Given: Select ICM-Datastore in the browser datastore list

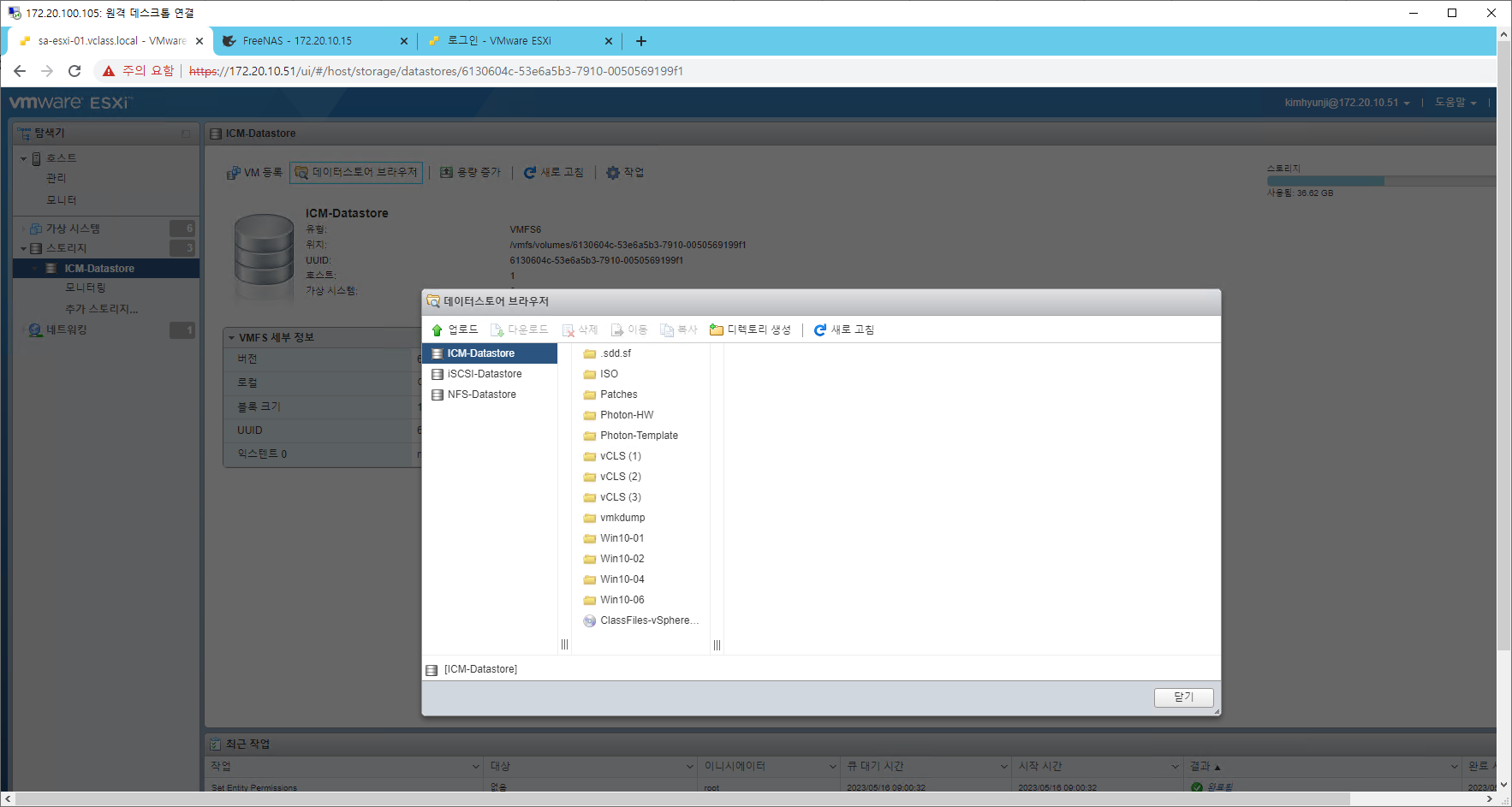Looking at the screenshot, I should pyautogui.click(x=490, y=353).
